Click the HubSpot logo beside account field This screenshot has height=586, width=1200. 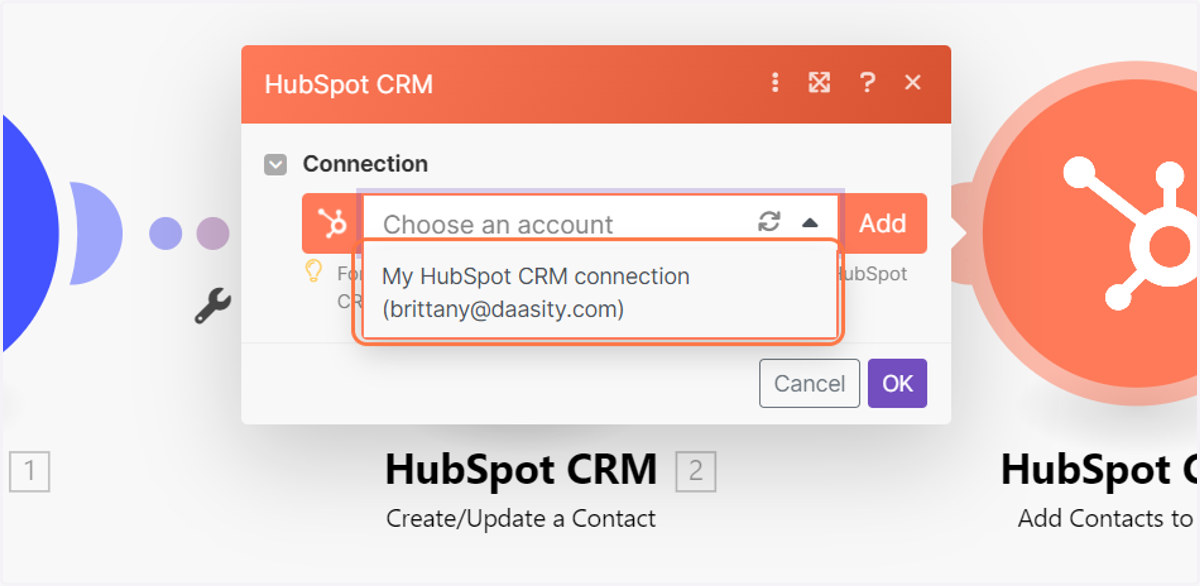tap(332, 223)
